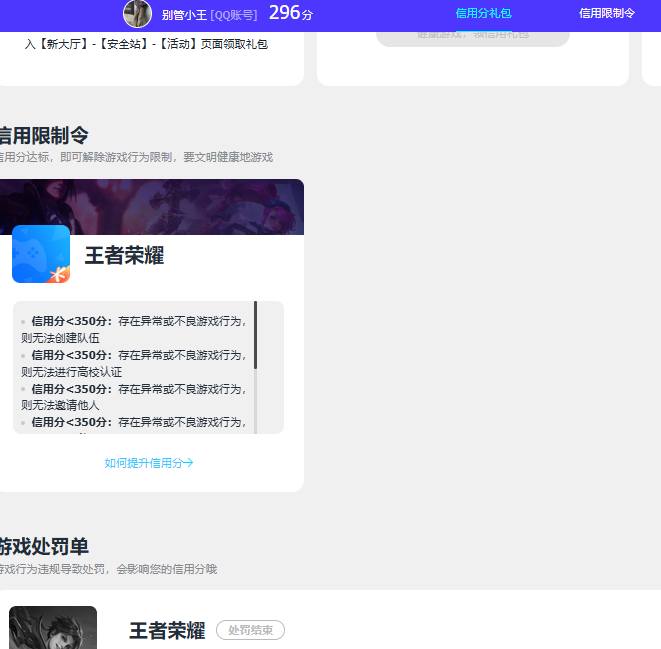The width and height of the screenshot is (661, 649).
Task: Open the 如何提升信用分 link
Action: [149, 463]
